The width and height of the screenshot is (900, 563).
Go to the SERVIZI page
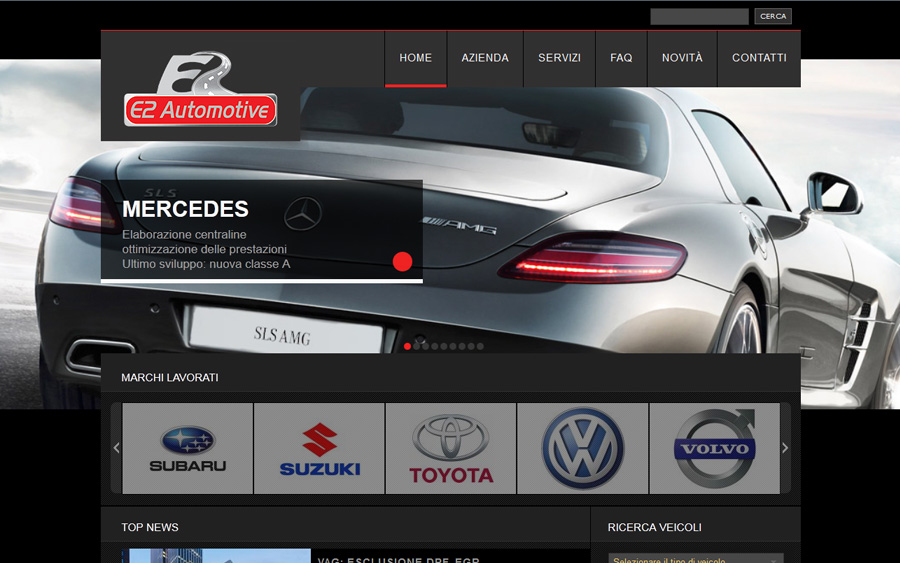pyautogui.click(x=560, y=58)
